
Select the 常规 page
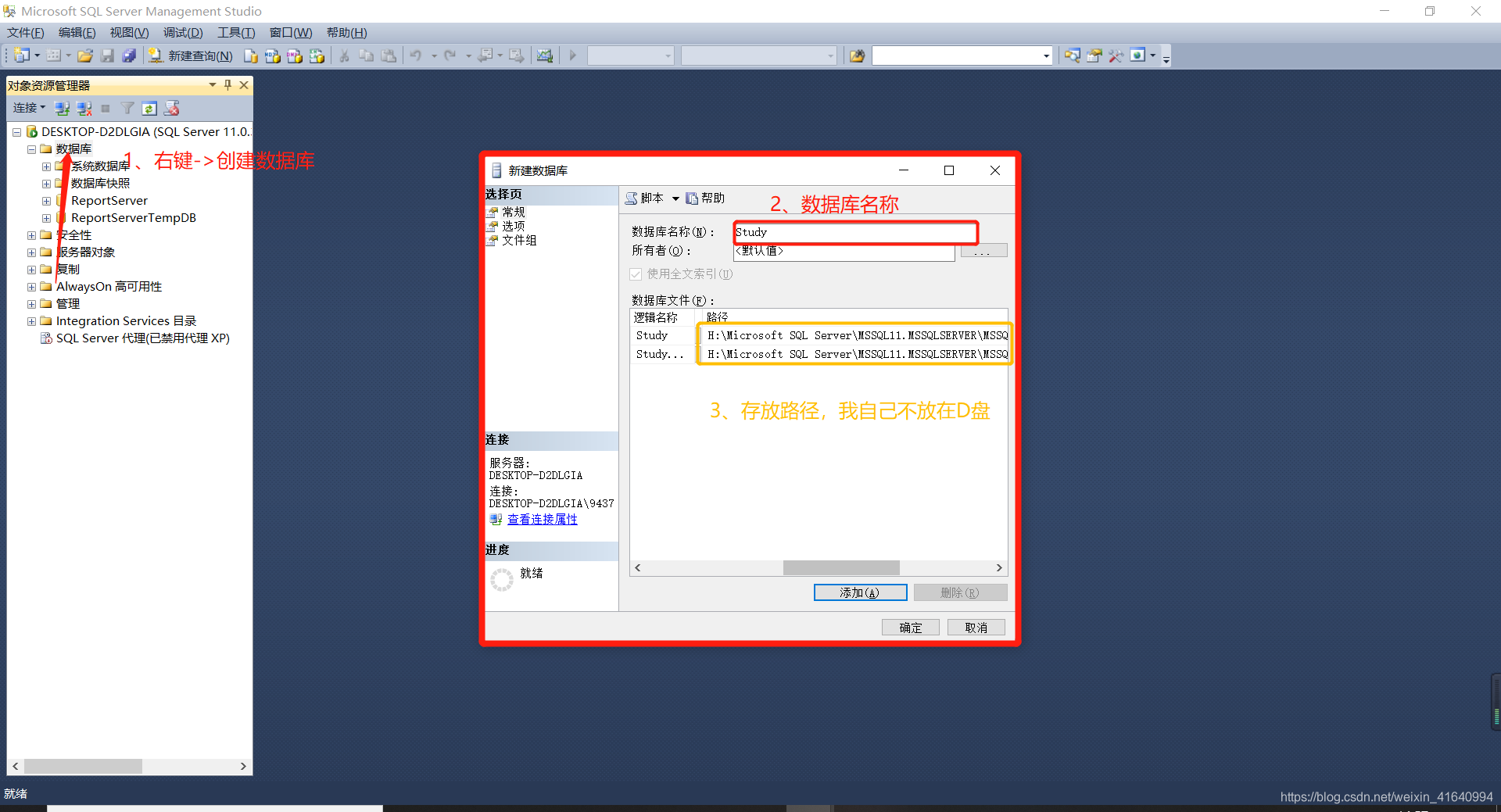click(513, 212)
